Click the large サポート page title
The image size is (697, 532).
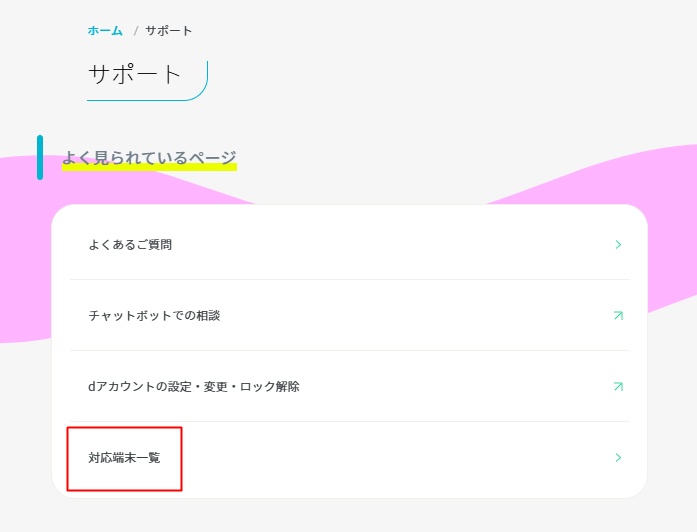click(x=134, y=74)
